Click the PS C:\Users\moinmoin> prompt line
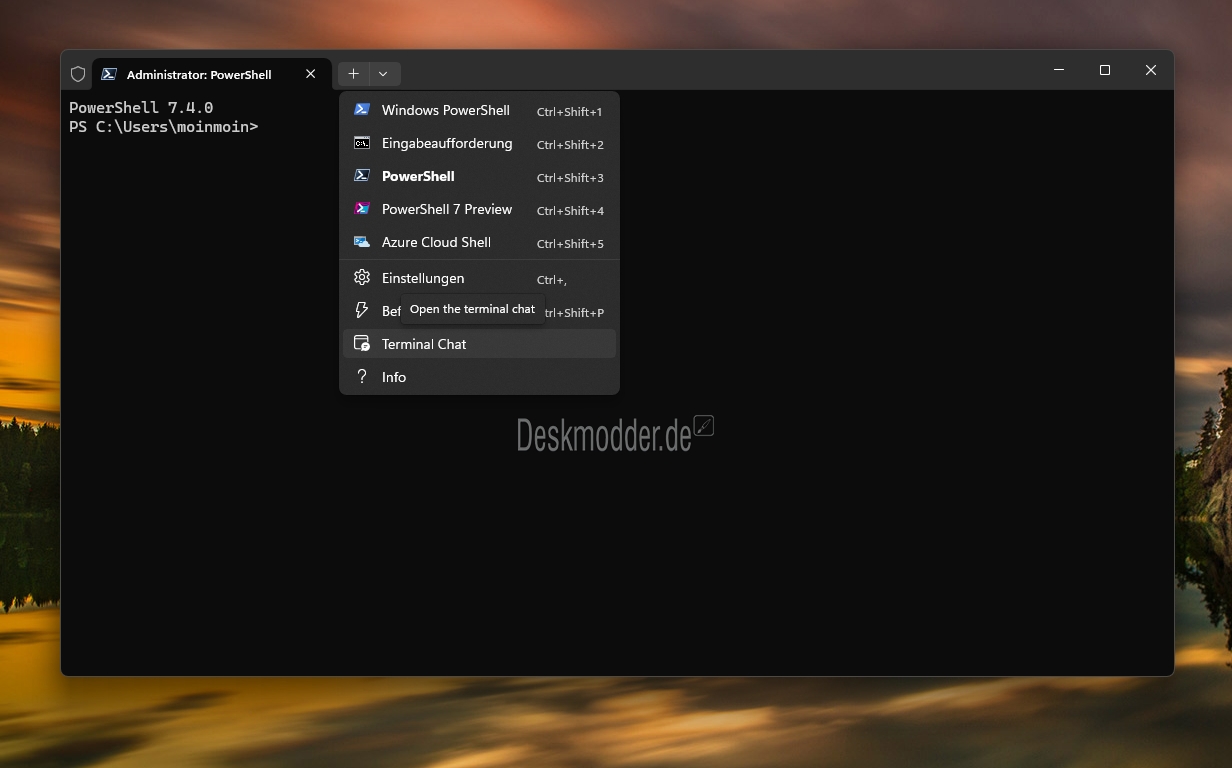Viewport: 1232px width, 768px height. pos(164,127)
